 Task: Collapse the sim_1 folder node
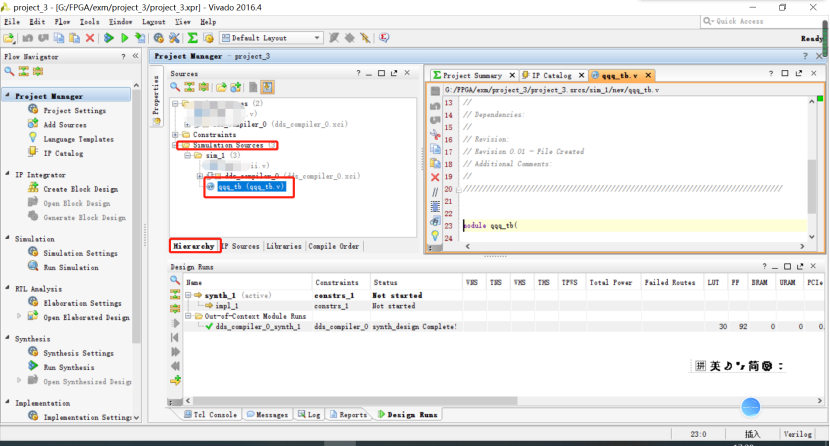[187, 156]
